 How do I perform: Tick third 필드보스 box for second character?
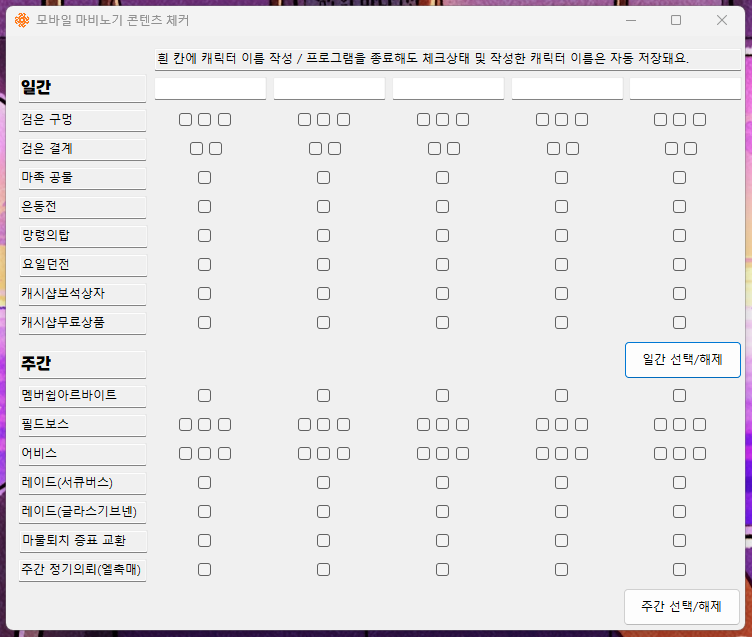(x=343, y=425)
